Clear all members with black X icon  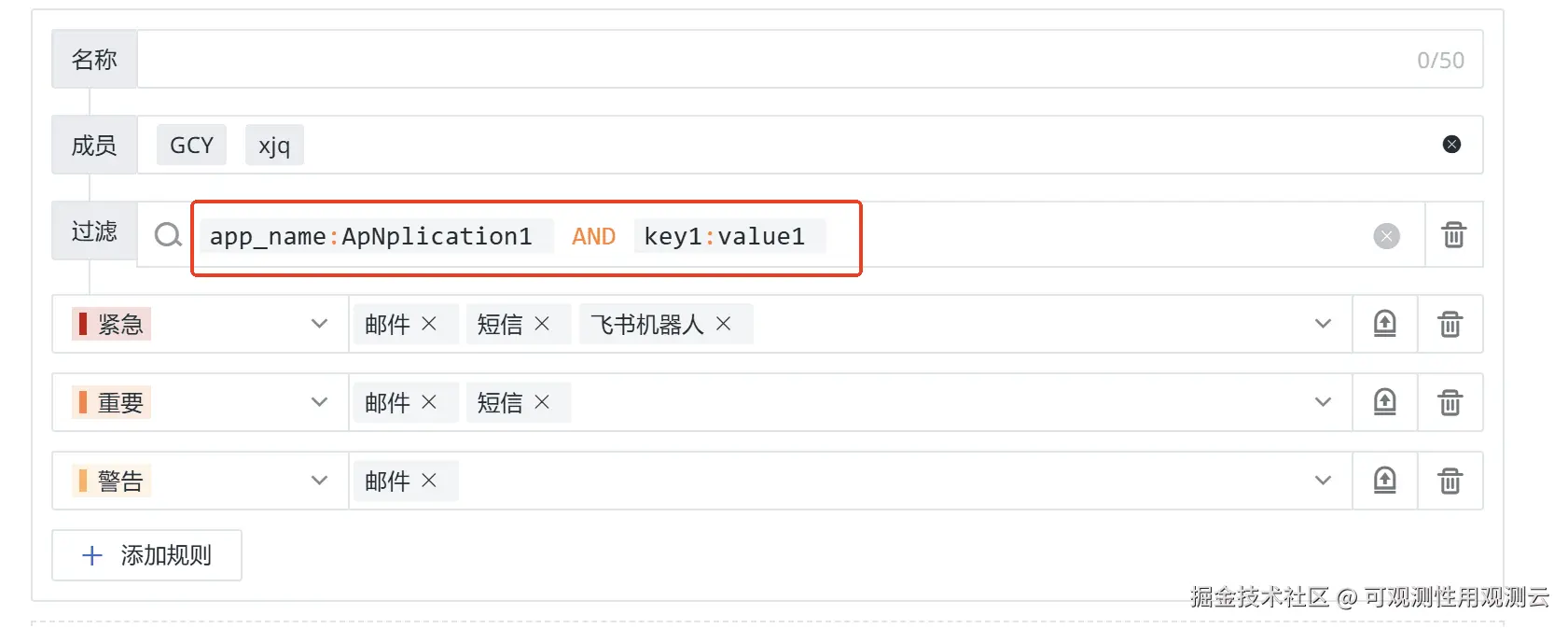[1451, 144]
